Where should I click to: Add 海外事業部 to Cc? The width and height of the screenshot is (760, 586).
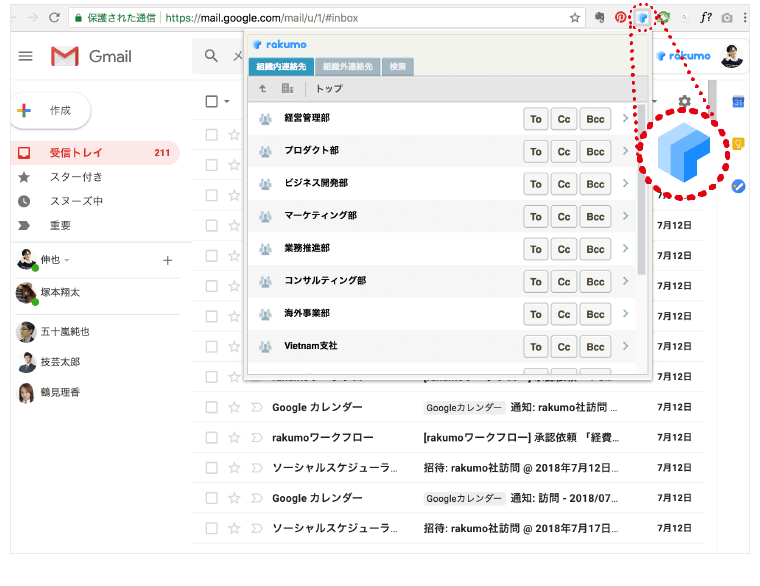click(564, 315)
